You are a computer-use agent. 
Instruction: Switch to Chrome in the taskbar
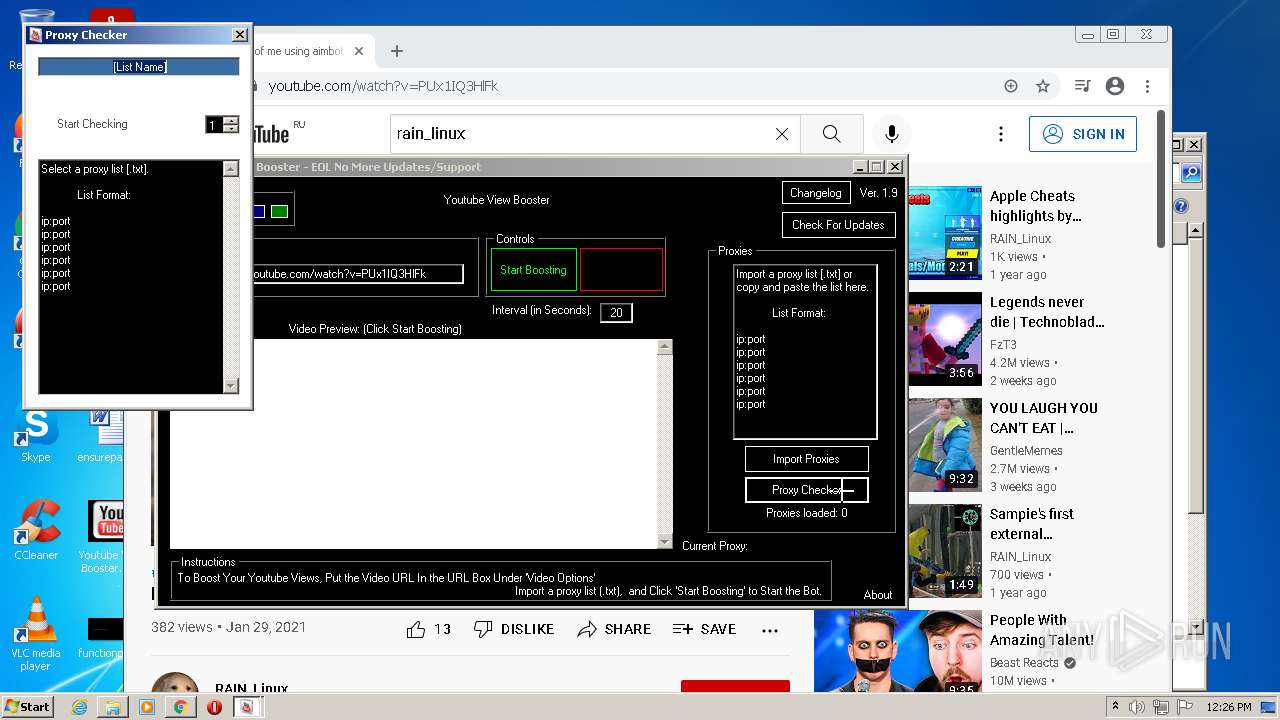click(x=180, y=707)
